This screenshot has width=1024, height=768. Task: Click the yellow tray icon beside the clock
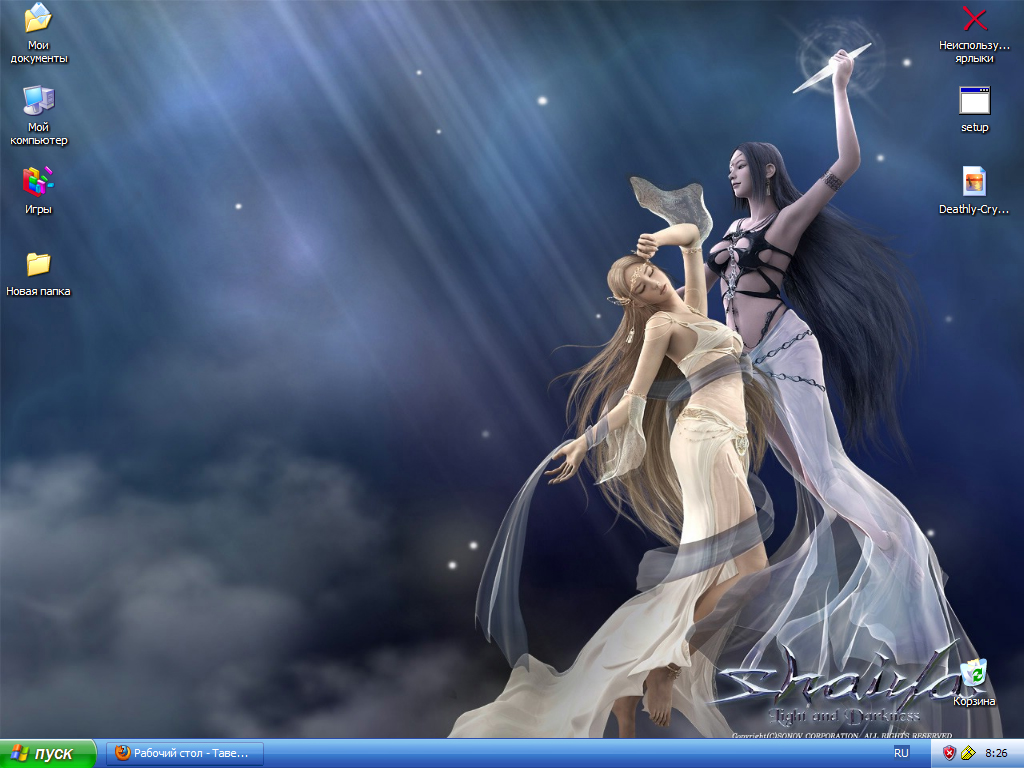pyautogui.click(x=968, y=753)
